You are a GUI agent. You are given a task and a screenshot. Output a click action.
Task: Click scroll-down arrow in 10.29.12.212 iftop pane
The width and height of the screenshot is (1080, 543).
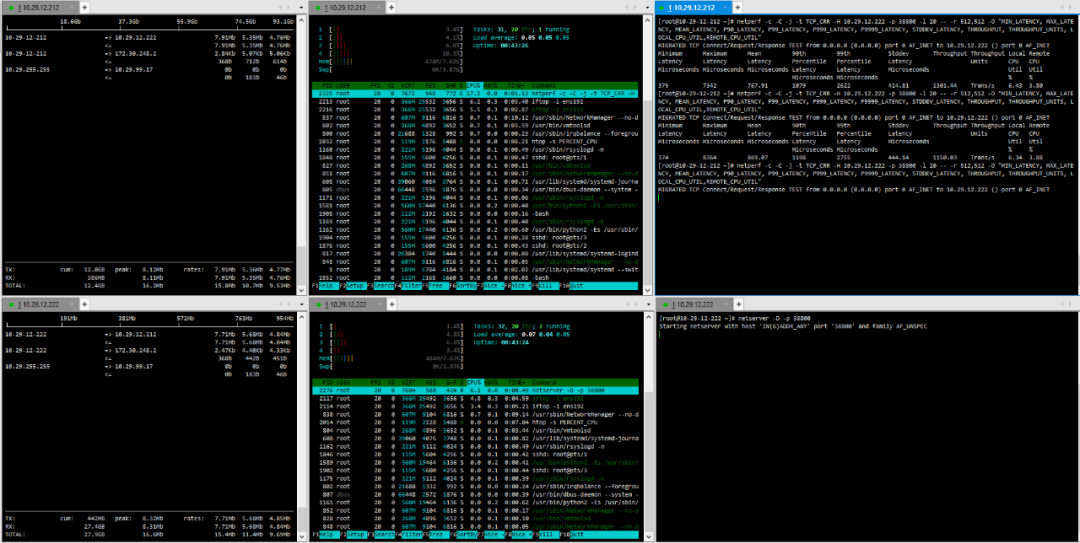pos(300,290)
